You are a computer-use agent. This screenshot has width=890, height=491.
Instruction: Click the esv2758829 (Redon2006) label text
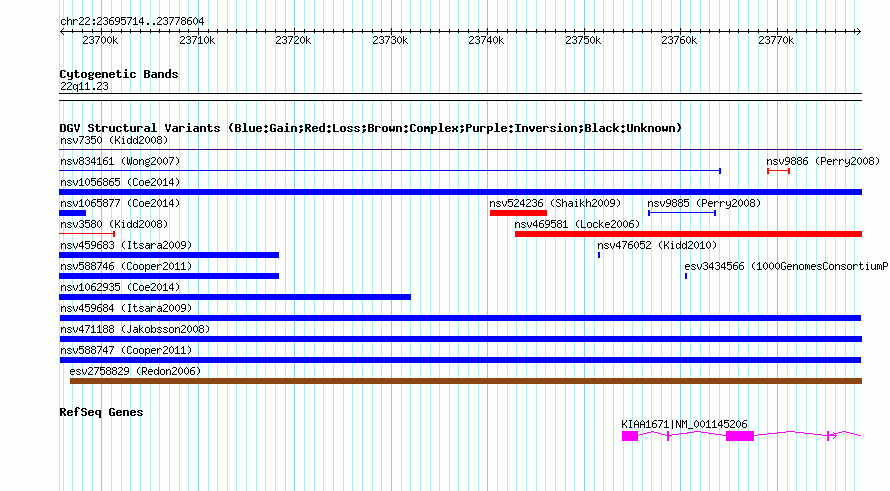(135, 371)
